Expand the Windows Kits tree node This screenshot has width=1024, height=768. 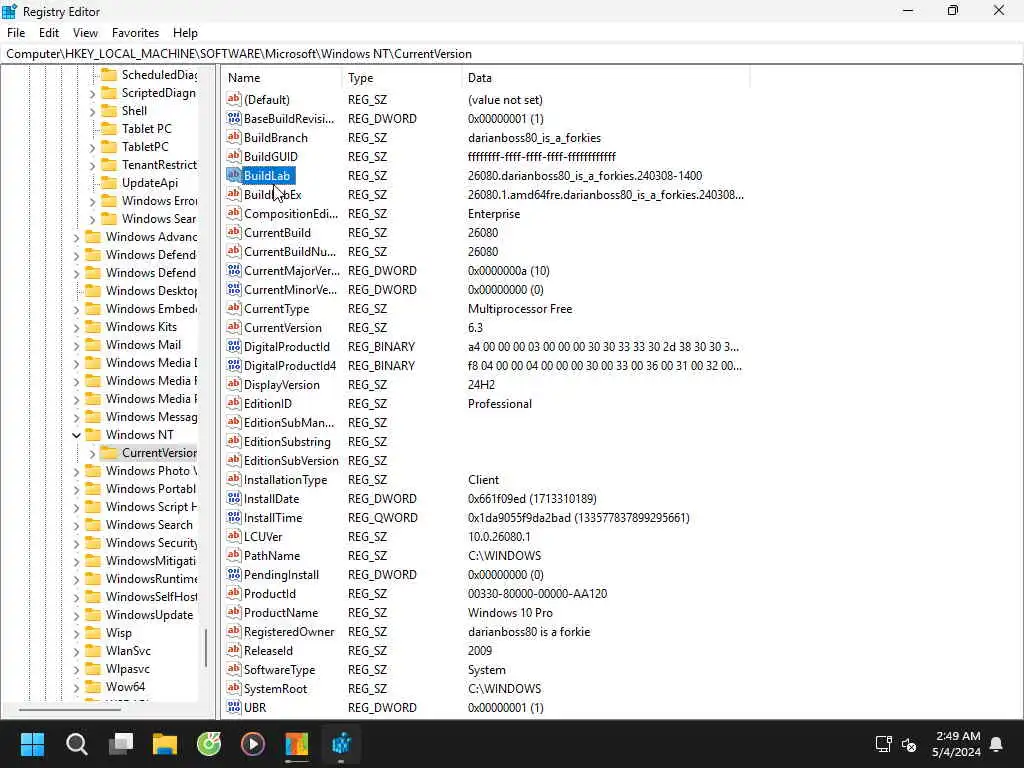[x=76, y=327]
